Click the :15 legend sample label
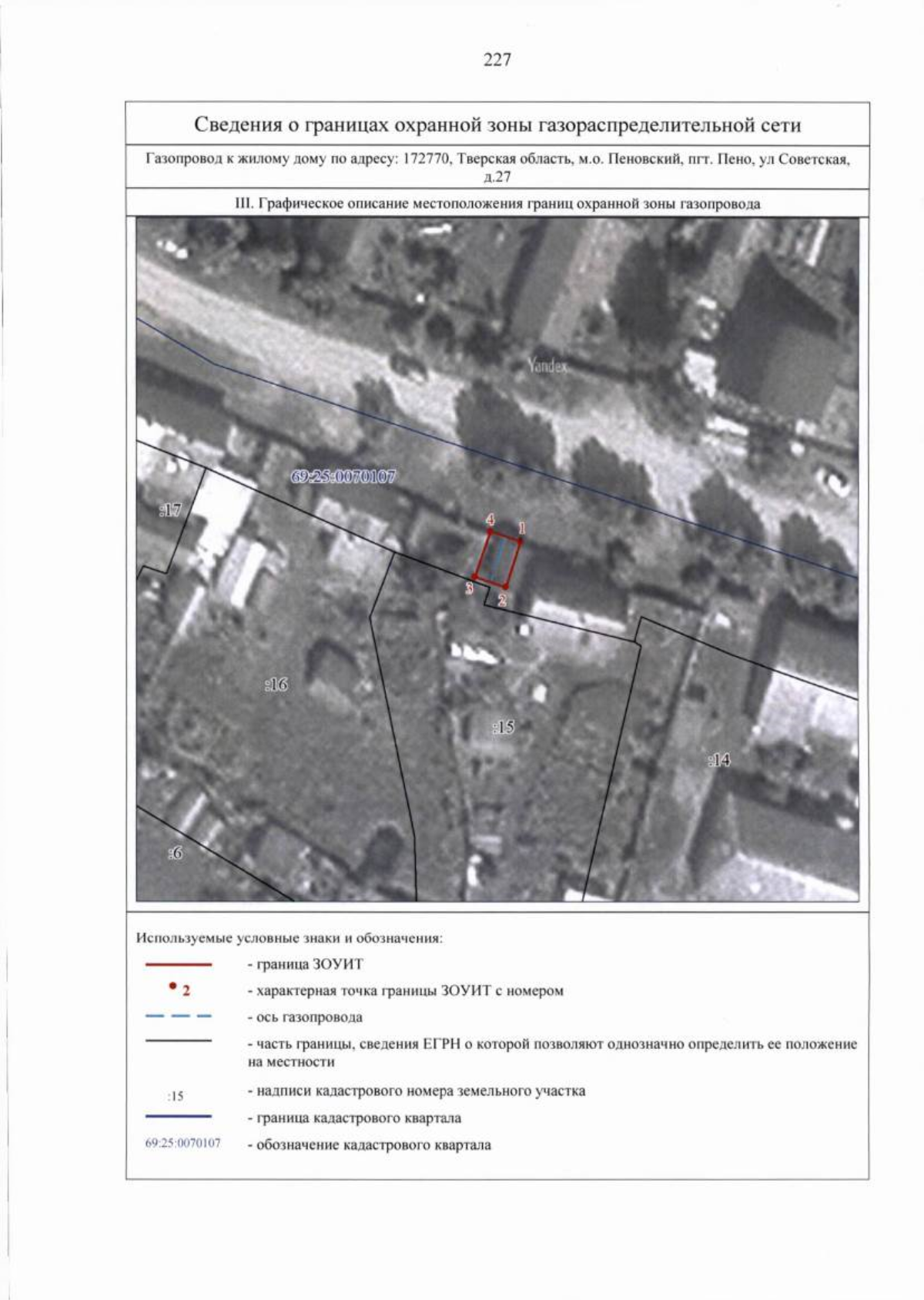 pos(176,1096)
